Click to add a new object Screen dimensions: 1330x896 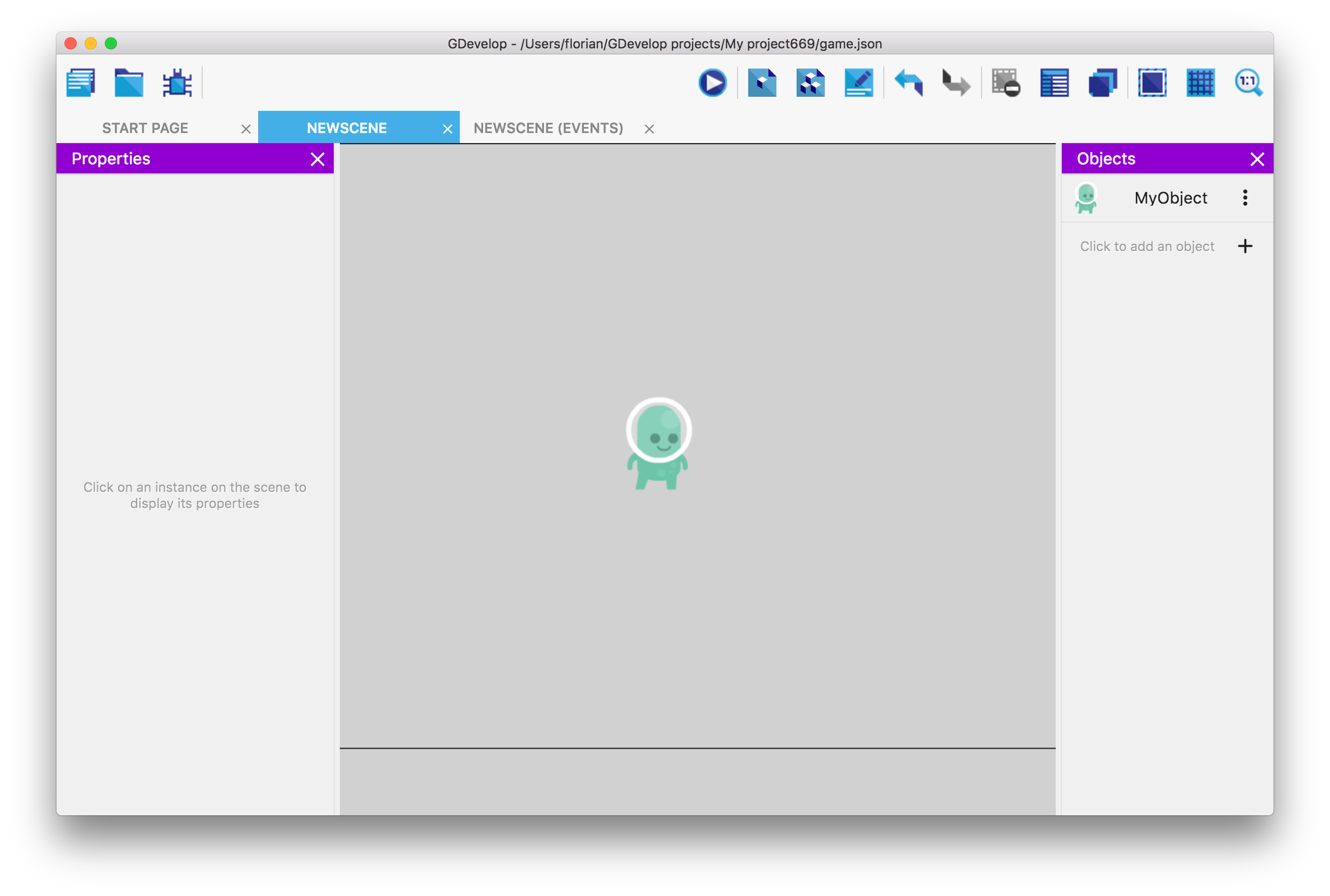tap(1165, 245)
